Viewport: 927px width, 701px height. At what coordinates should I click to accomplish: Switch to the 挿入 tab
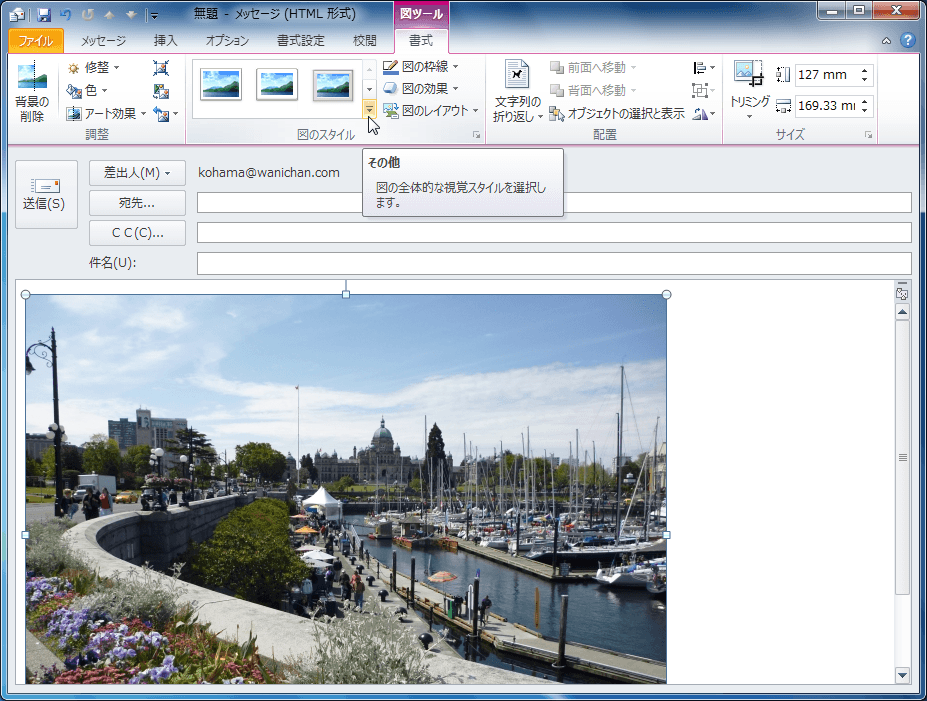pyautogui.click(x=166, y=41)
